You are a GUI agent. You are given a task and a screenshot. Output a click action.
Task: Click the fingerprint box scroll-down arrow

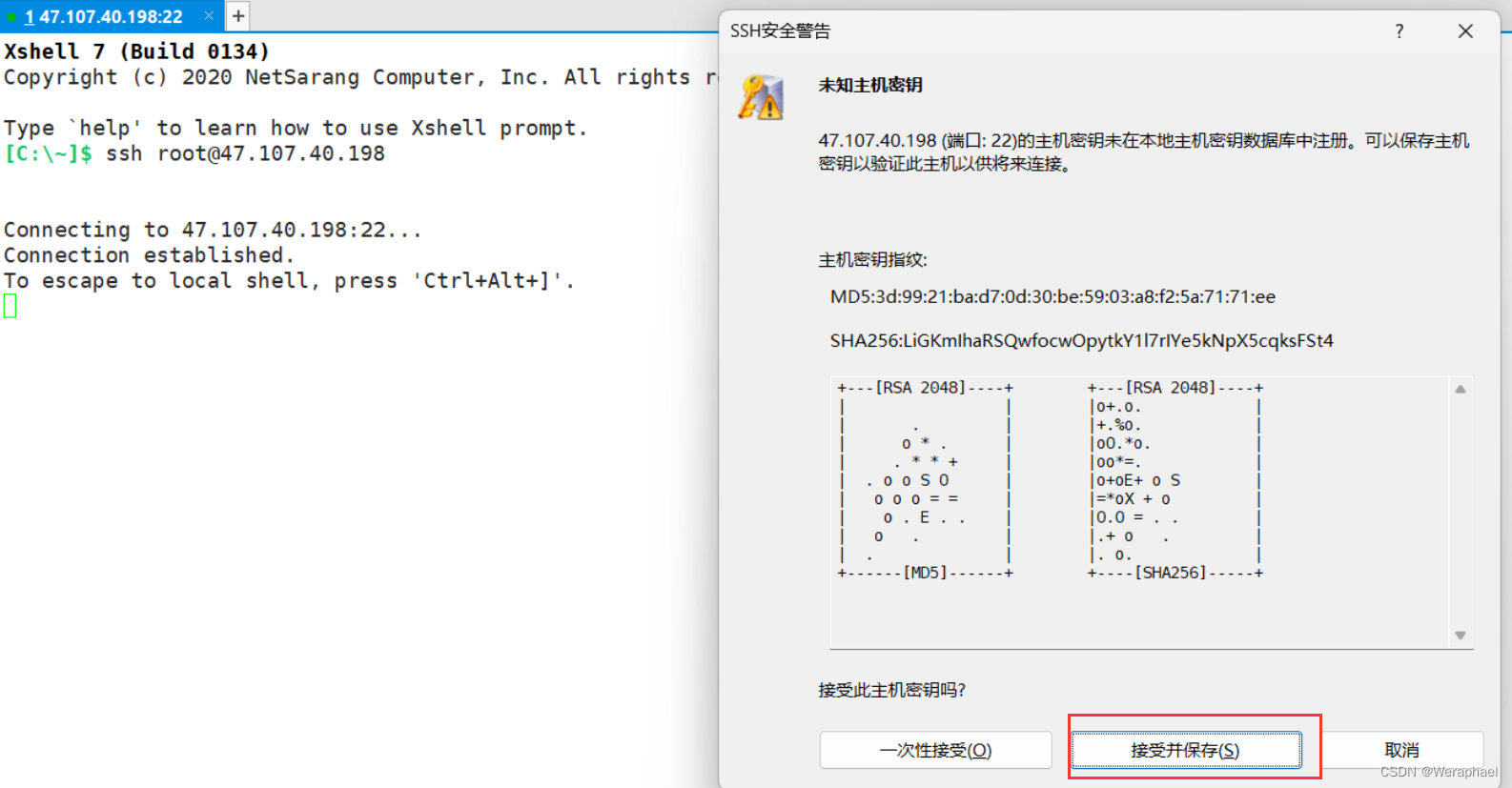coord(1460,636)
